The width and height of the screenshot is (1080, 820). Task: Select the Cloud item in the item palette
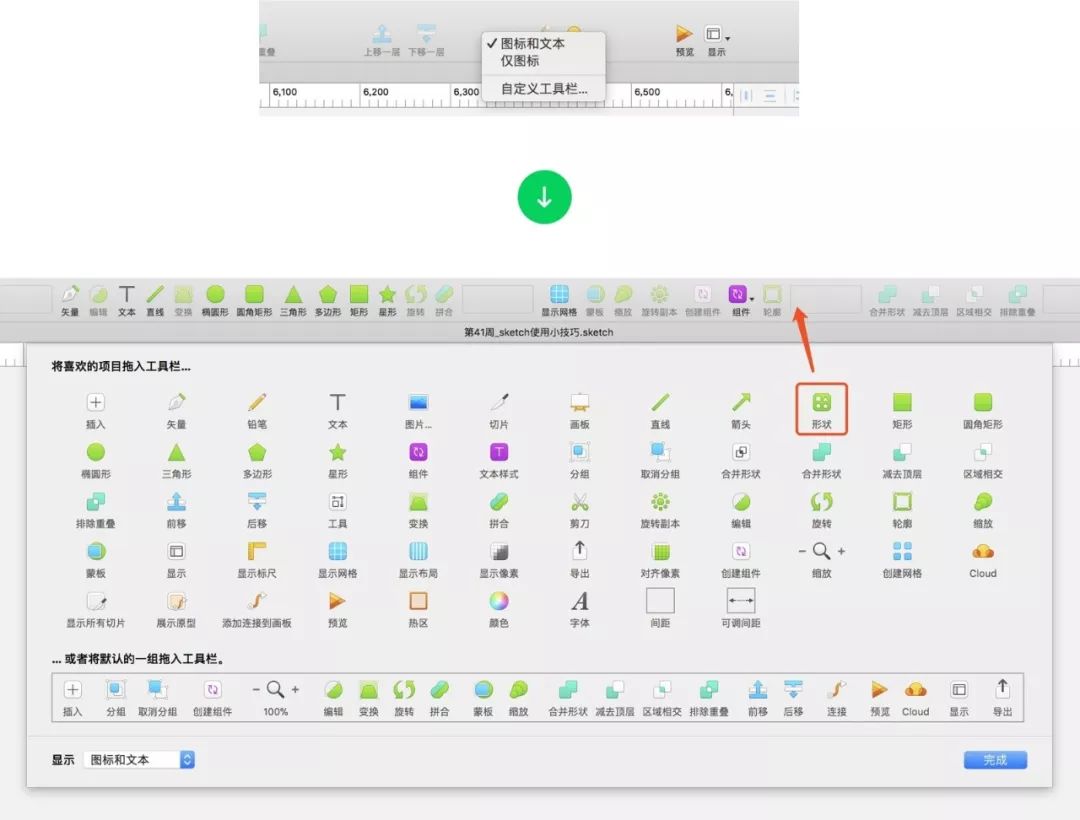982,560
